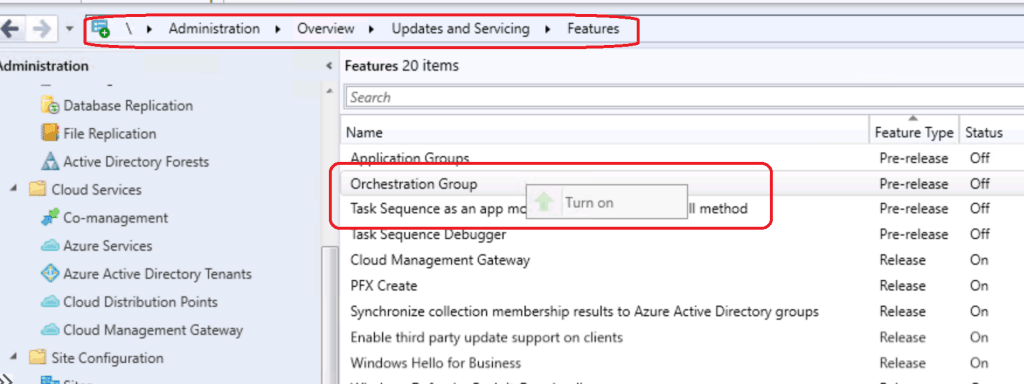This screenshot has height=384, width=1024.
Task: Select Features in the breadcrumb path
Action: click(593, 29)
